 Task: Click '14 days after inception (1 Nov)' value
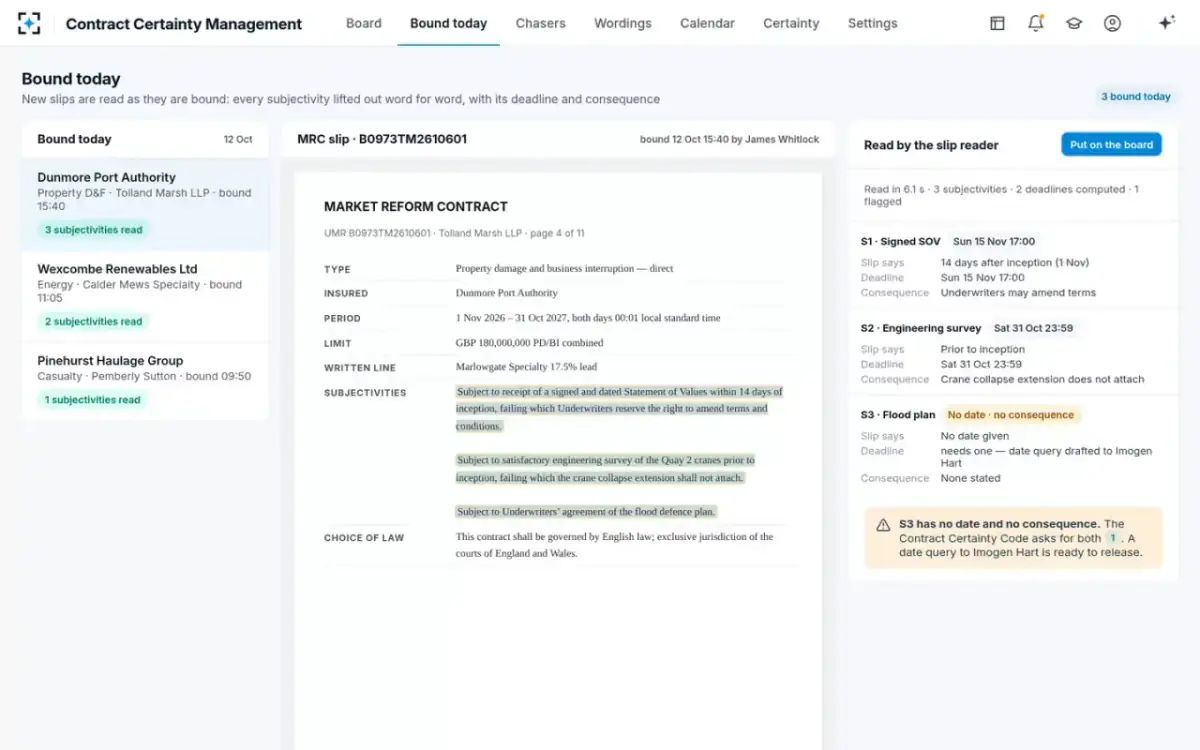(1015, 263)
